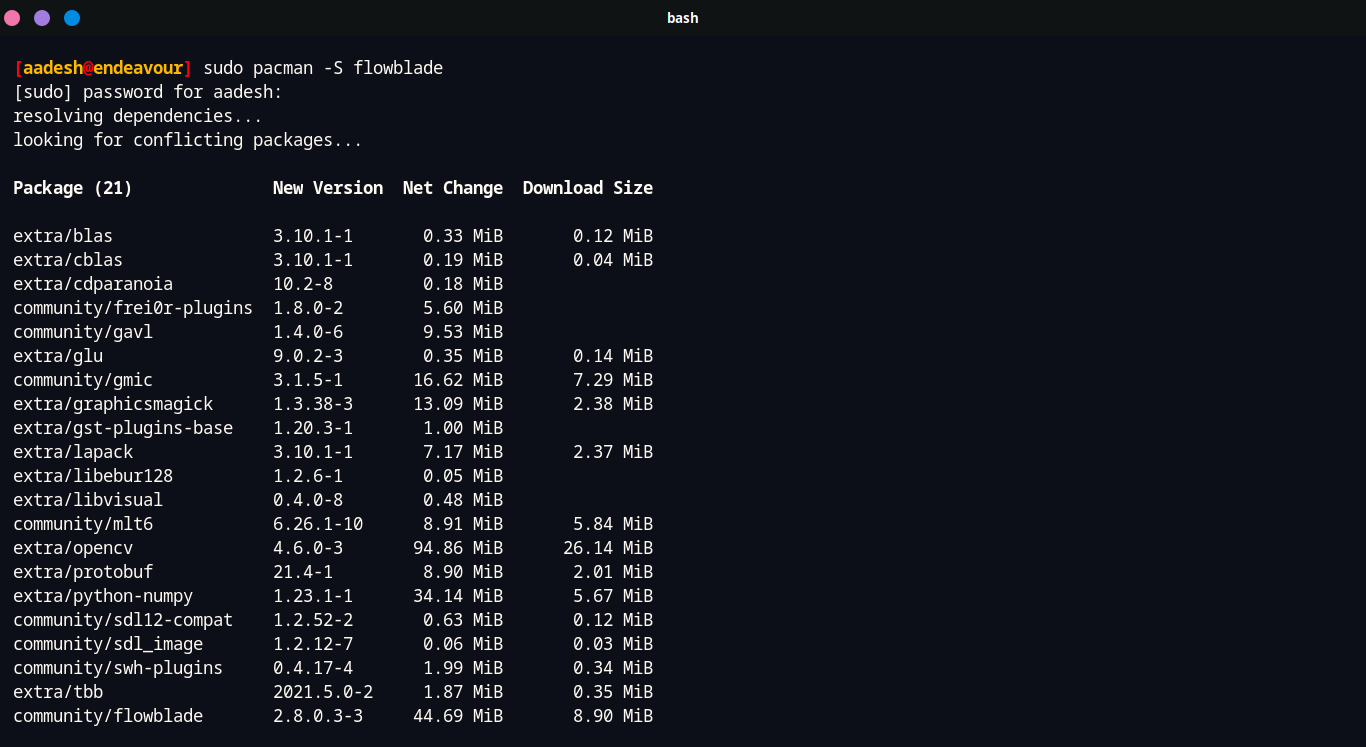Click the Net Change column header

click(x=452, y=187)
